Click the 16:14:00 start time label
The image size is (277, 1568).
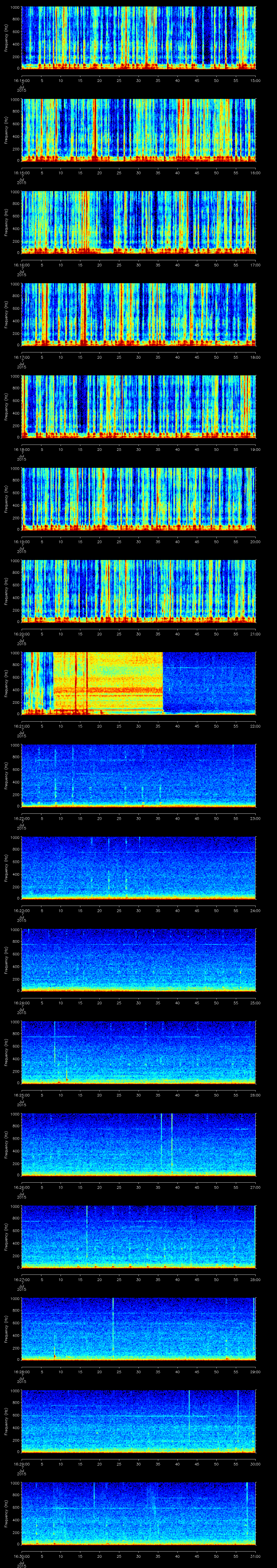coord(21,80)
